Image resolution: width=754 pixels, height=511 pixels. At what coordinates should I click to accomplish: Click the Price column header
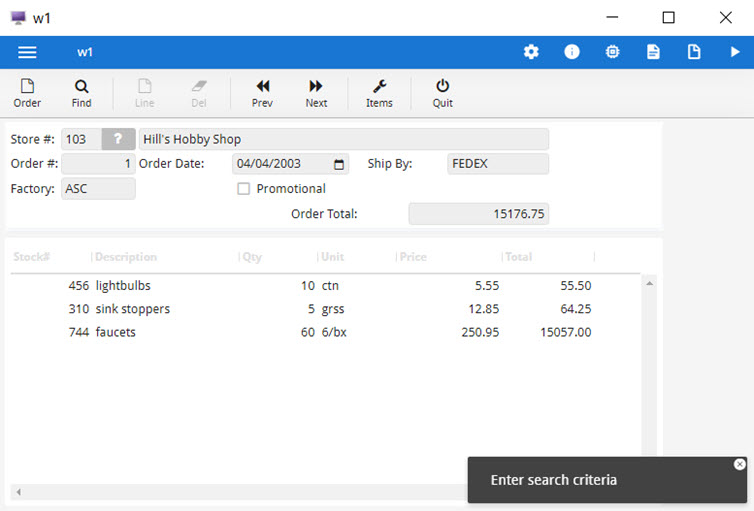click(413, 257)
